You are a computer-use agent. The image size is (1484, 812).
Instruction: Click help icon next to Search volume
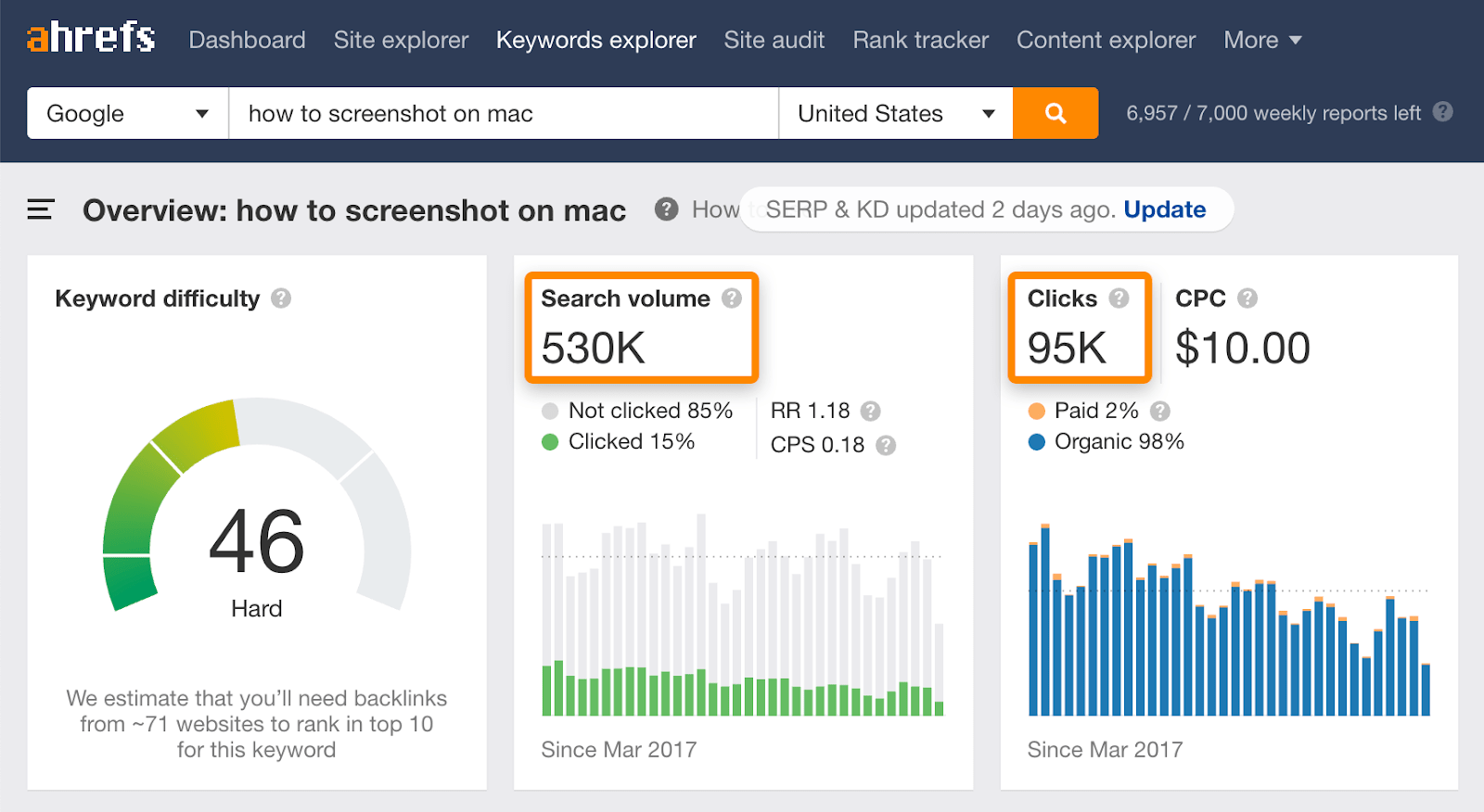pos(732,298)
